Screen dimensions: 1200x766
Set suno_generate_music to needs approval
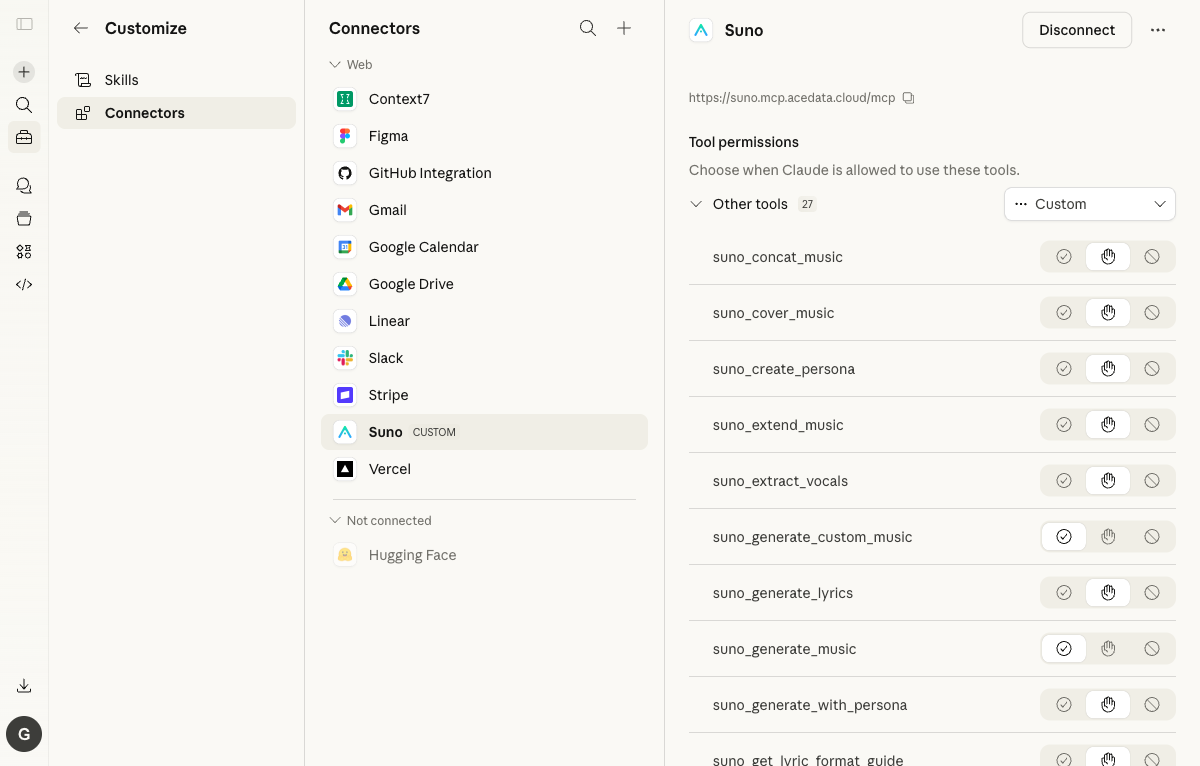(x=1108, y=649)
